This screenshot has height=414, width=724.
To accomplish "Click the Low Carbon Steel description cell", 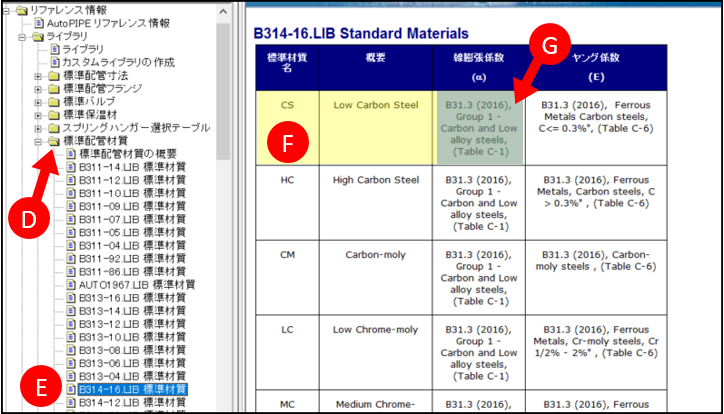I will coord(375,128).
